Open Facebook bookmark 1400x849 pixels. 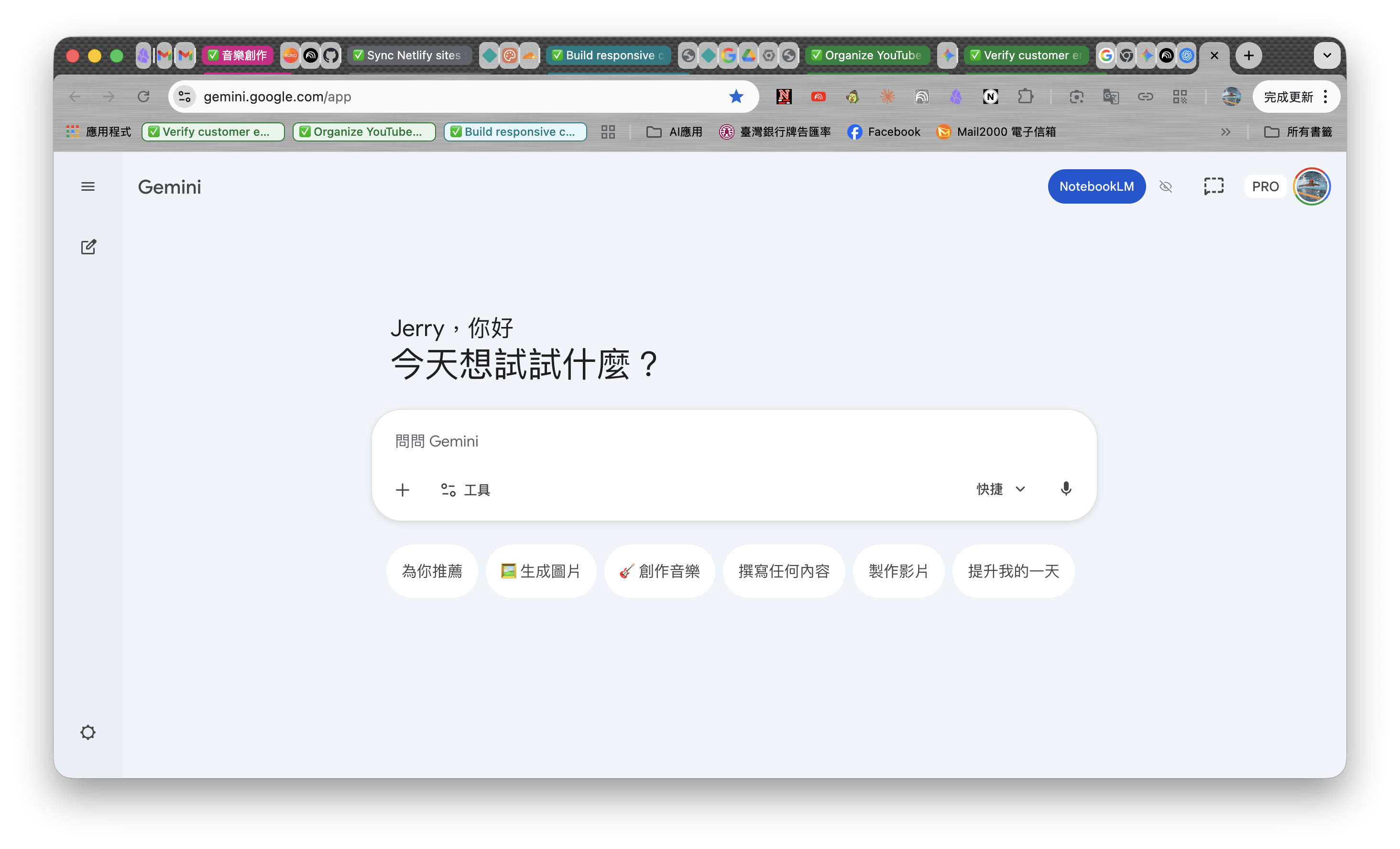(884, 132)
